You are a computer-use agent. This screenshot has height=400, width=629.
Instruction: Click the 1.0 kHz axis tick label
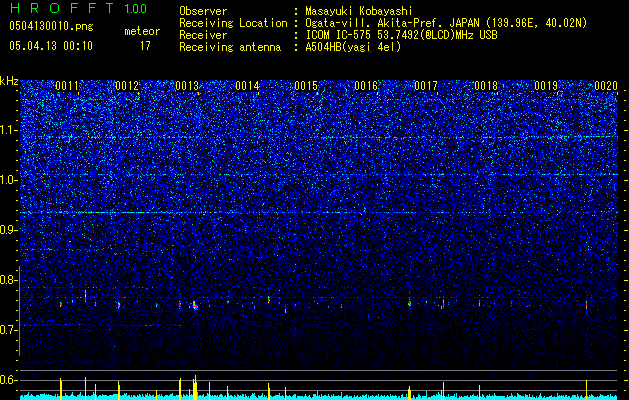click(9, 180)
